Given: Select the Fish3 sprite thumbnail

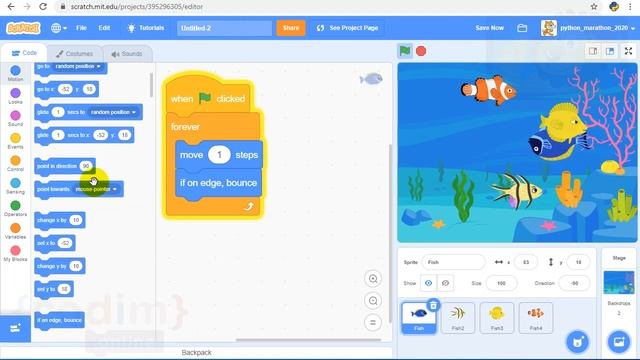Looking at the screenshot, I should click(x=497, y=318).
